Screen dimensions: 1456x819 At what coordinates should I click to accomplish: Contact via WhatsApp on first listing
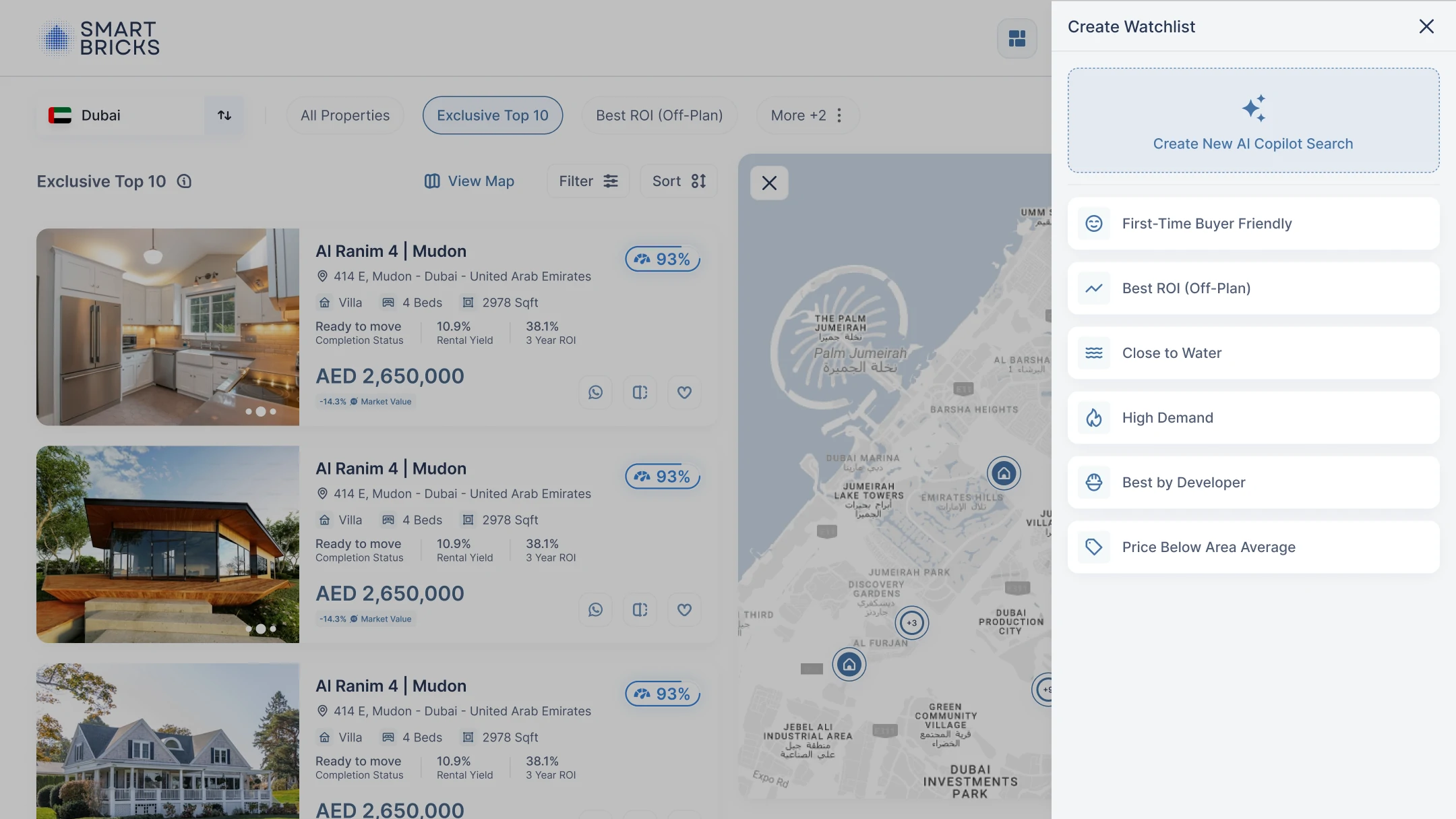click(x=595, y=392)
